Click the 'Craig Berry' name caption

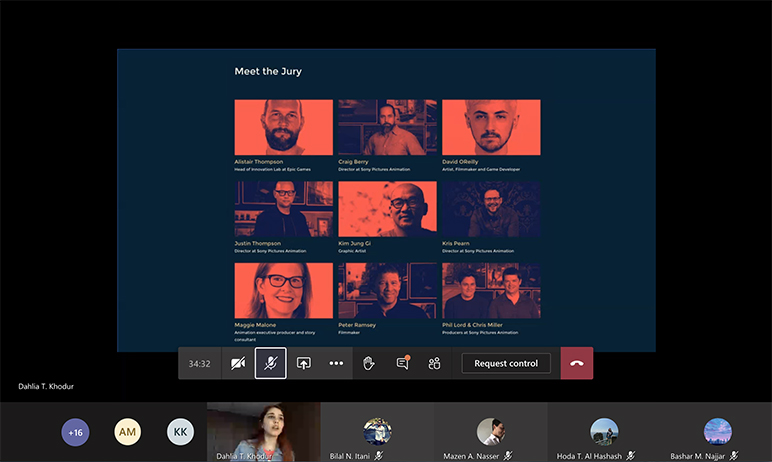point(353,162)
